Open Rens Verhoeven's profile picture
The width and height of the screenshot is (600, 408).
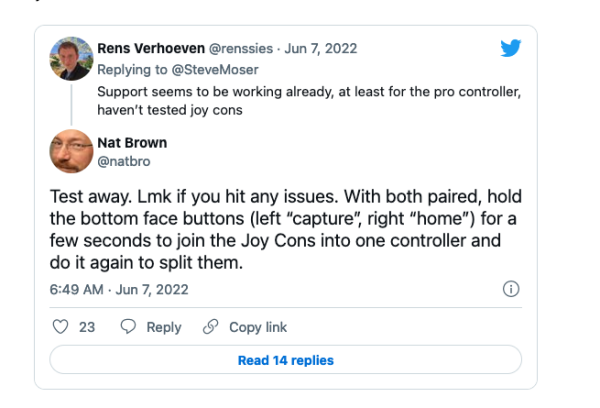point(72,61)
